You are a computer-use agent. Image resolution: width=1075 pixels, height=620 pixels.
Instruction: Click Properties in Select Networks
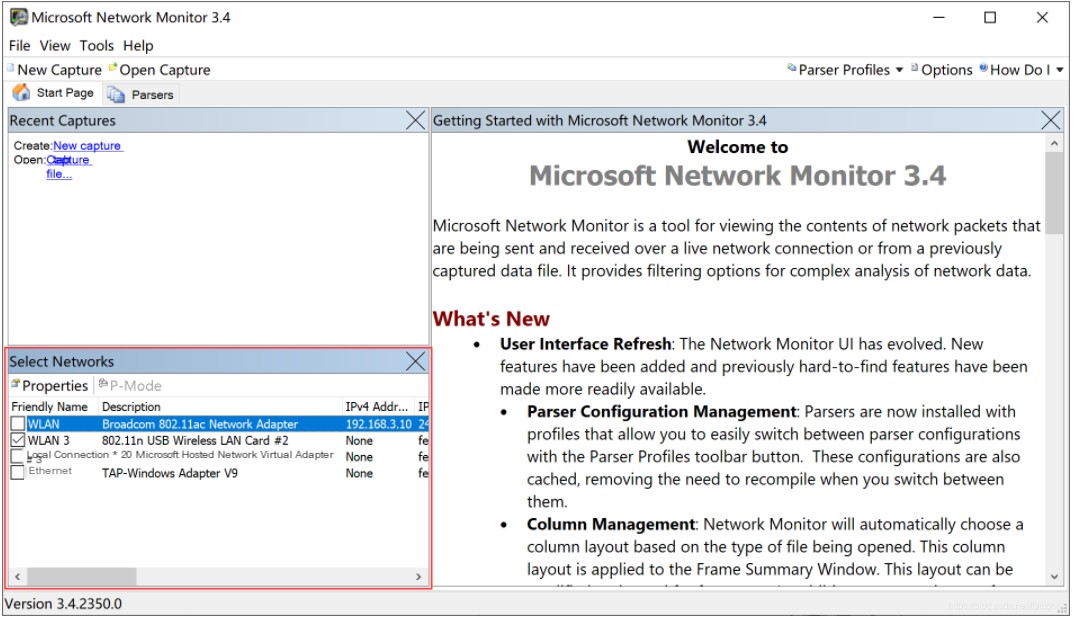coord(50,387)
